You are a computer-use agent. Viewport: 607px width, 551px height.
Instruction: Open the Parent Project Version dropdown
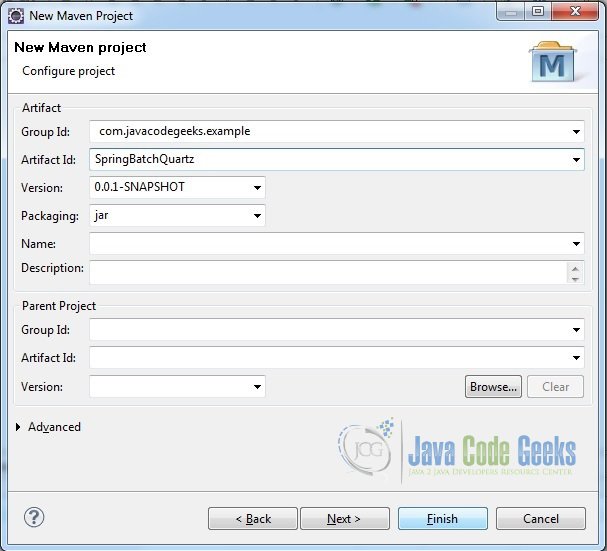(x=257, y=386)
